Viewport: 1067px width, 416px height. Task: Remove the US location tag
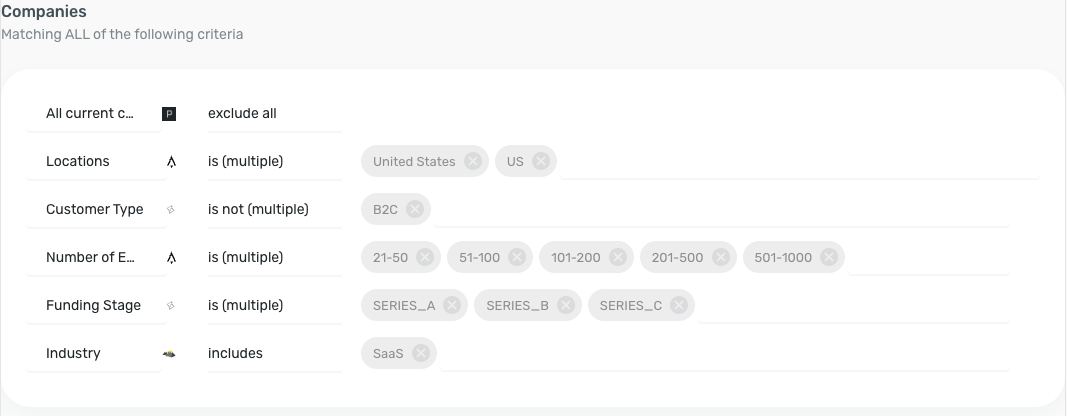[x=541, y=161]
